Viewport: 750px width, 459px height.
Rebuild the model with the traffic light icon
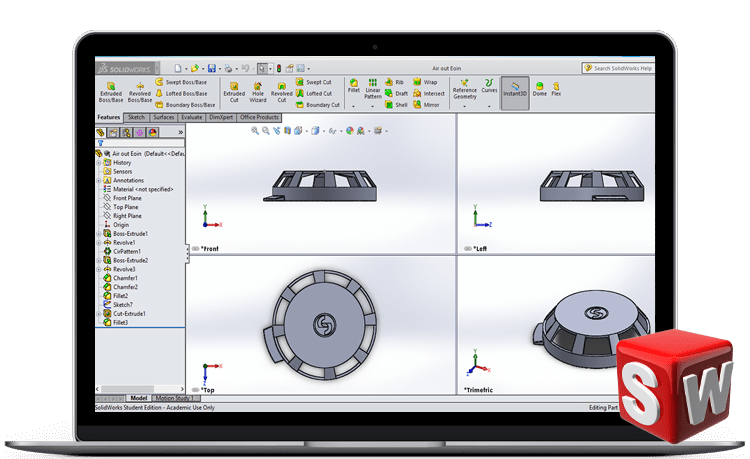coord(278,68)
